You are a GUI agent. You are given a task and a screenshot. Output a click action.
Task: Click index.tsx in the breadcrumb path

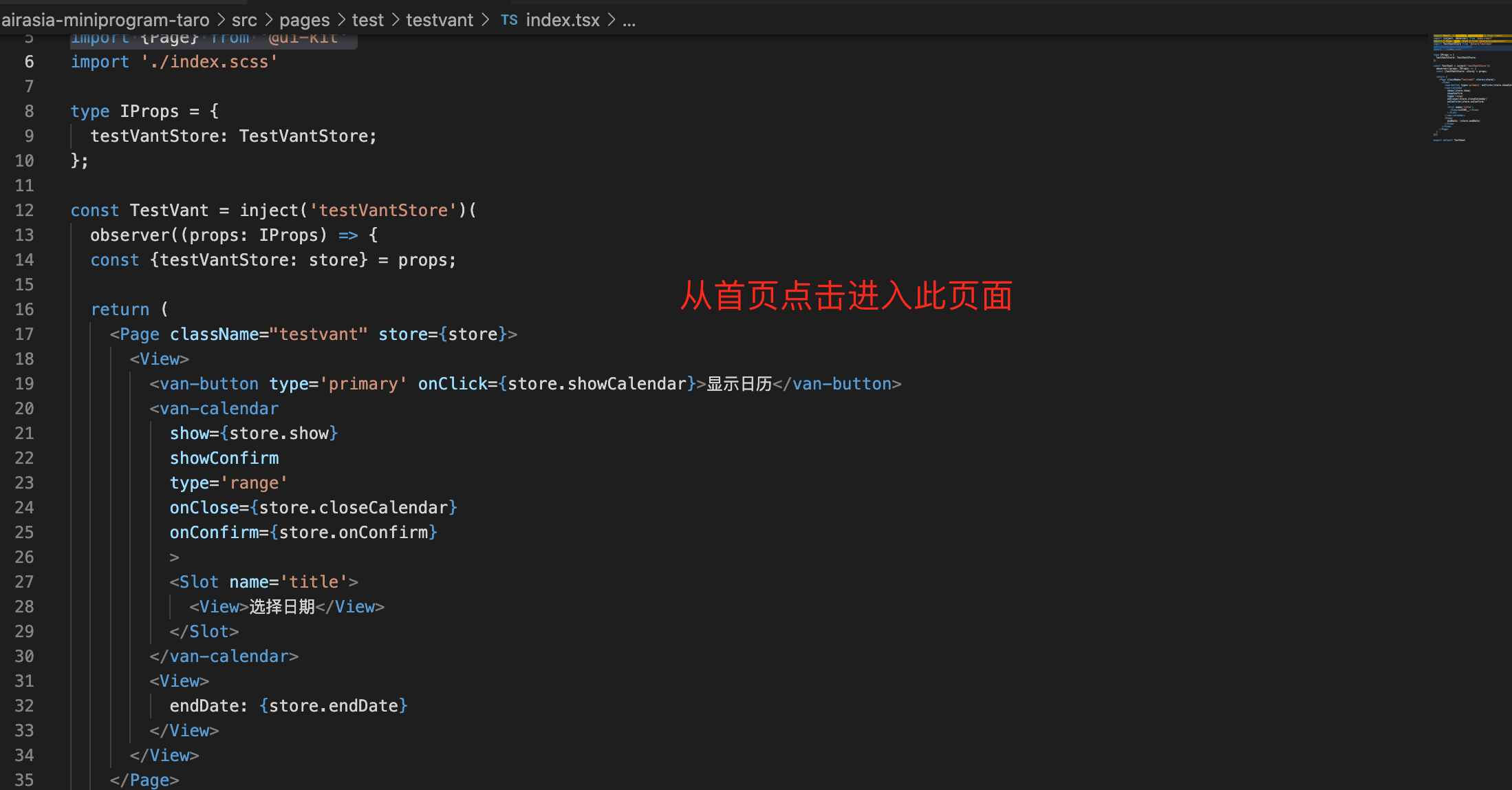click(x=563, y=20)
